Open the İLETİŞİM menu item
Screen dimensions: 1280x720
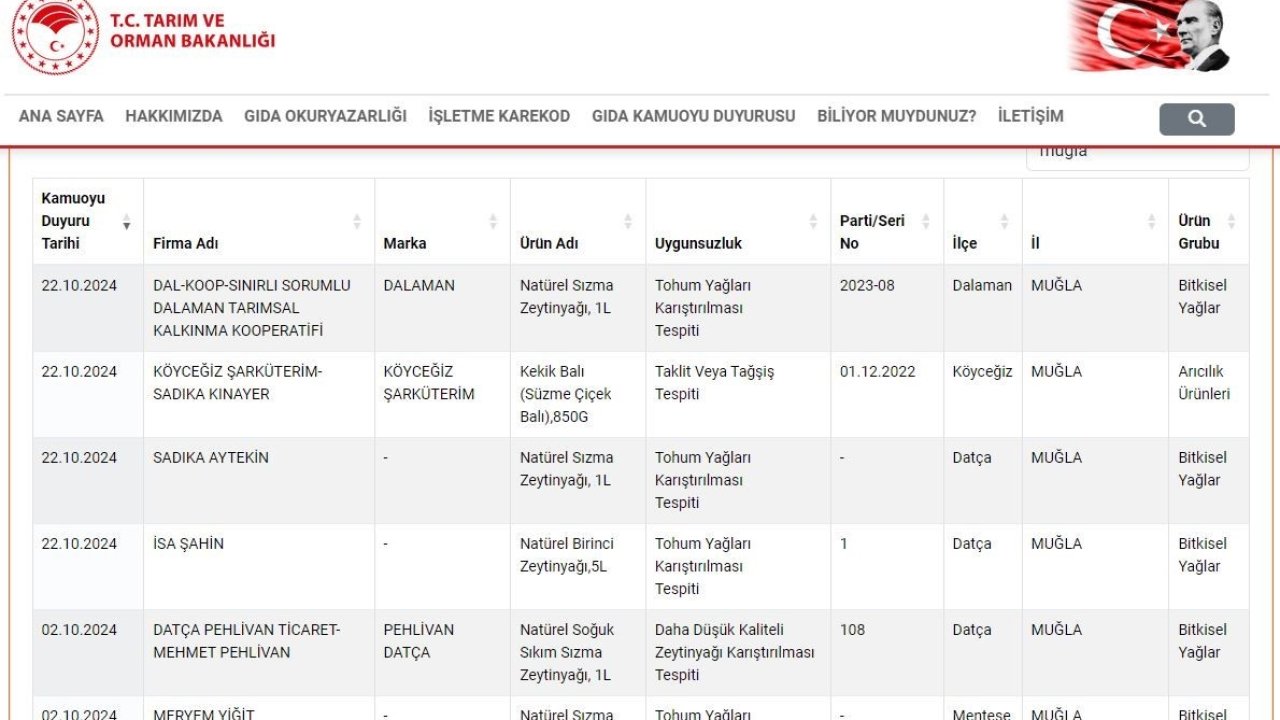click(x=1030, y=116)
